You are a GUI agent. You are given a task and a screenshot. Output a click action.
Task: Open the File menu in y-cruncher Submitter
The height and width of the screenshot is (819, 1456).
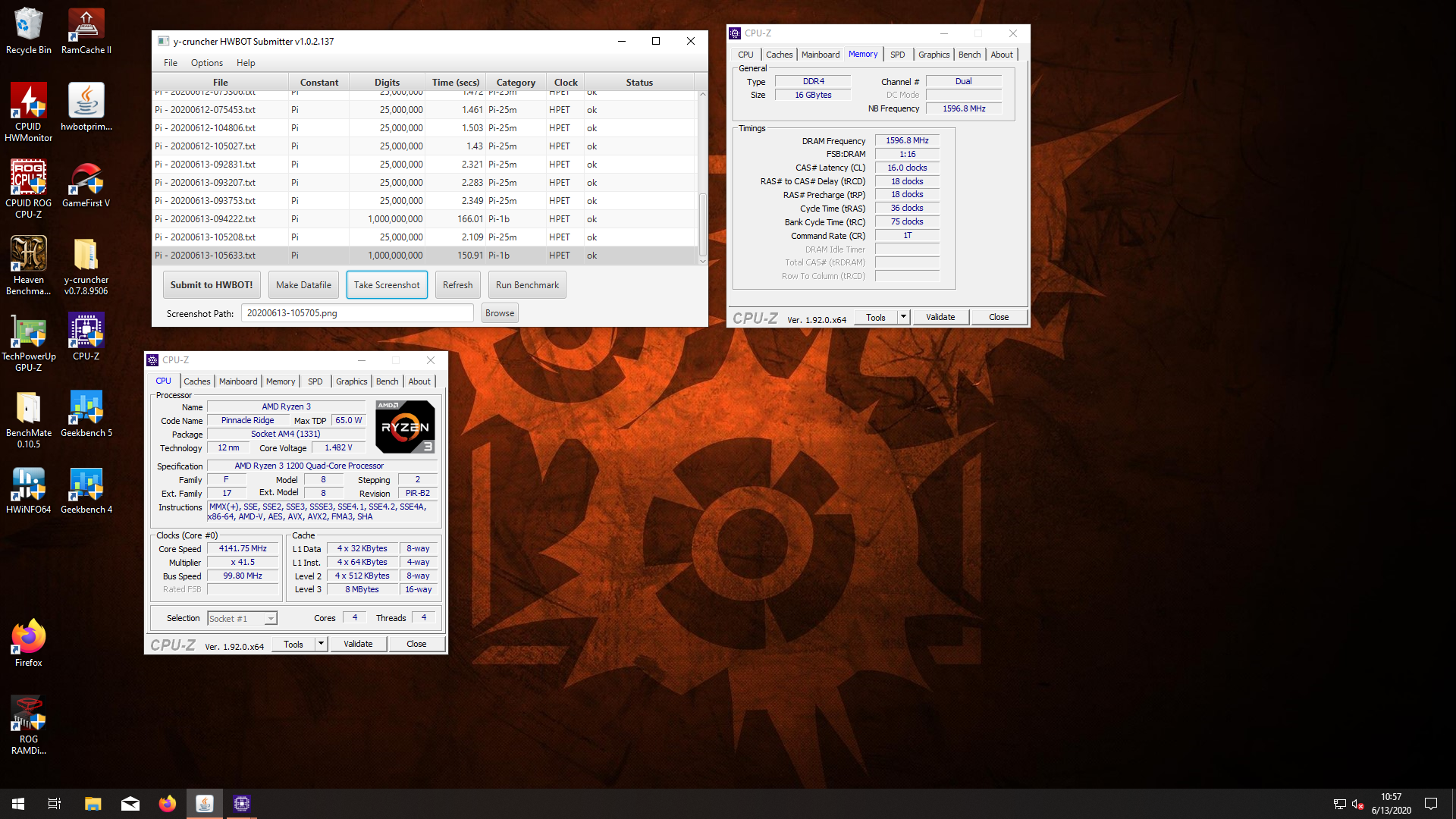[x=171, y=63]
